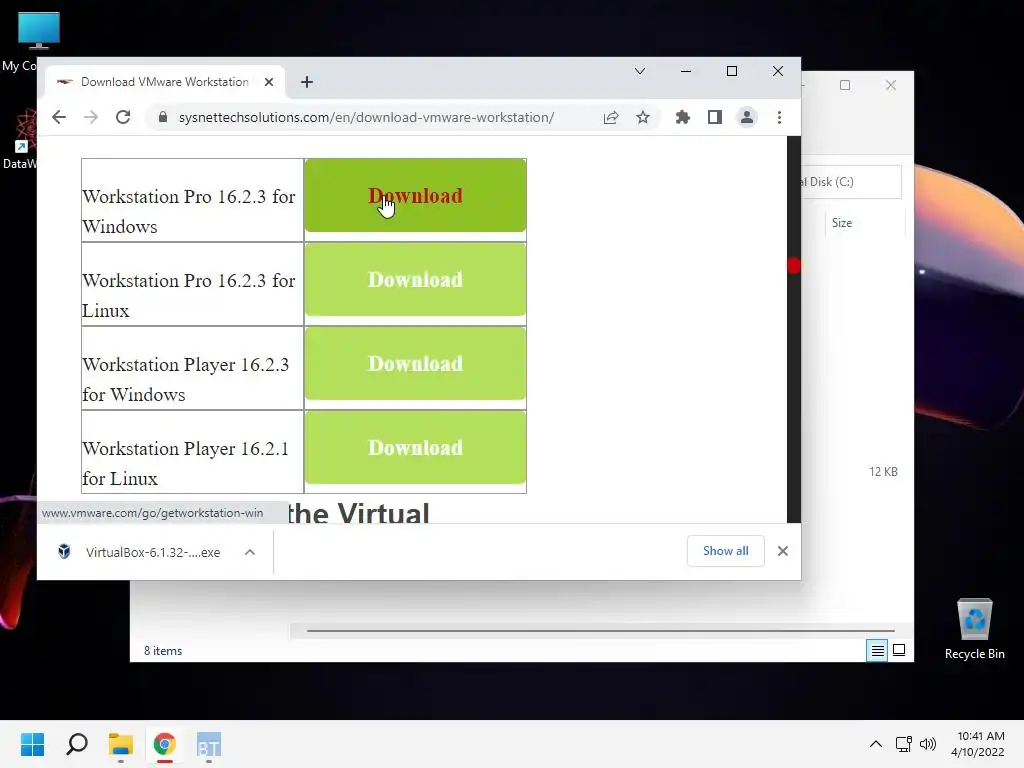Open the Windows Start menu
Screen dimensions: 1024x768
point(32,744)
